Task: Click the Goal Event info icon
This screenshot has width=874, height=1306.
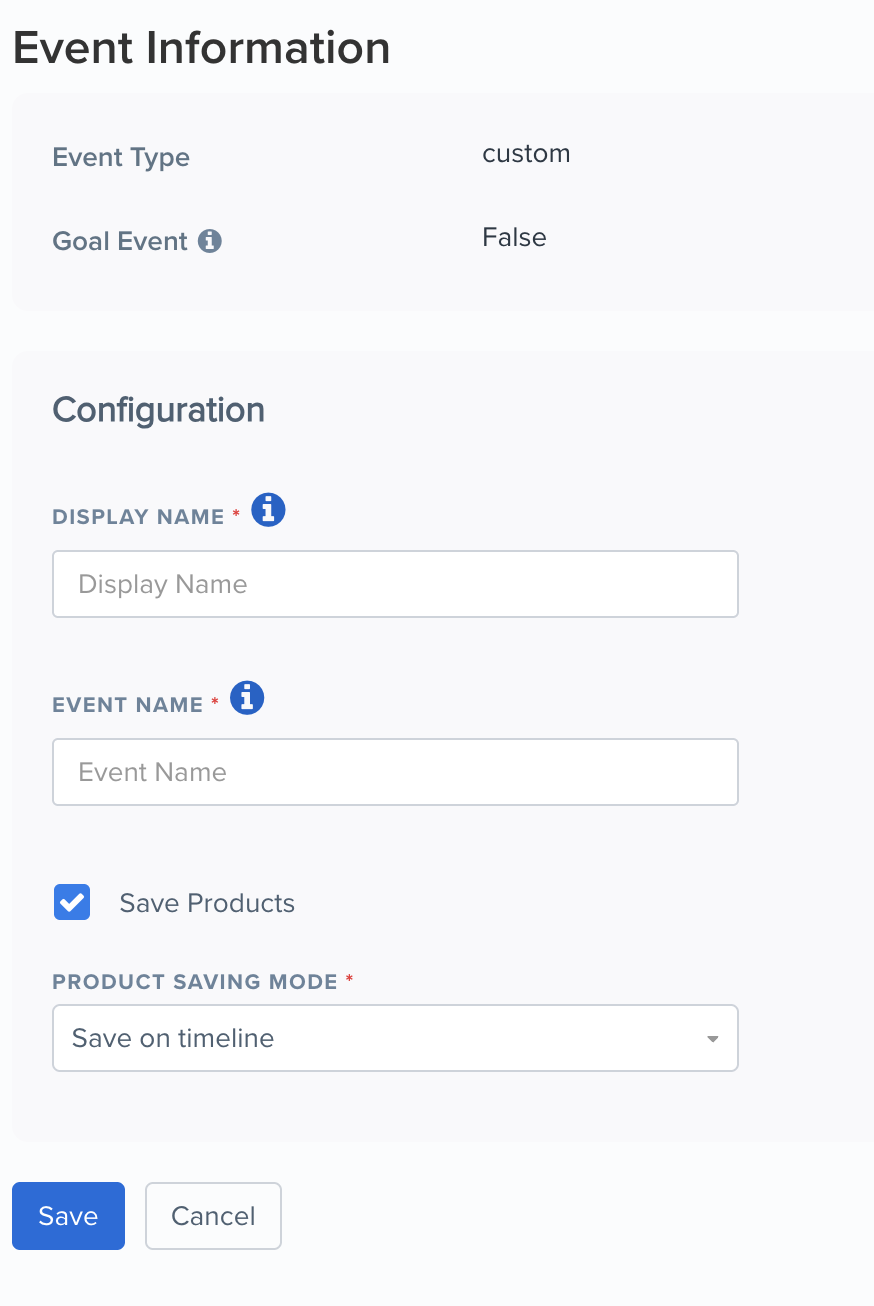Action: pyautogui.click(x=211, y=240)
